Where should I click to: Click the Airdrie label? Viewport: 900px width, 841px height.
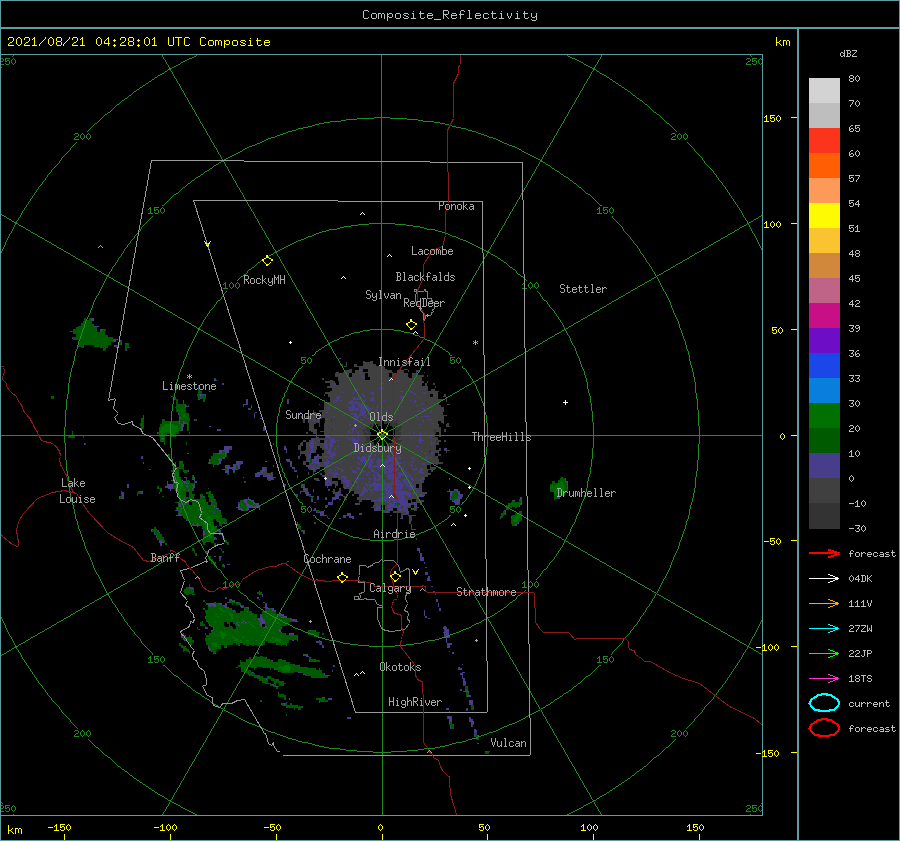(394, 534)
